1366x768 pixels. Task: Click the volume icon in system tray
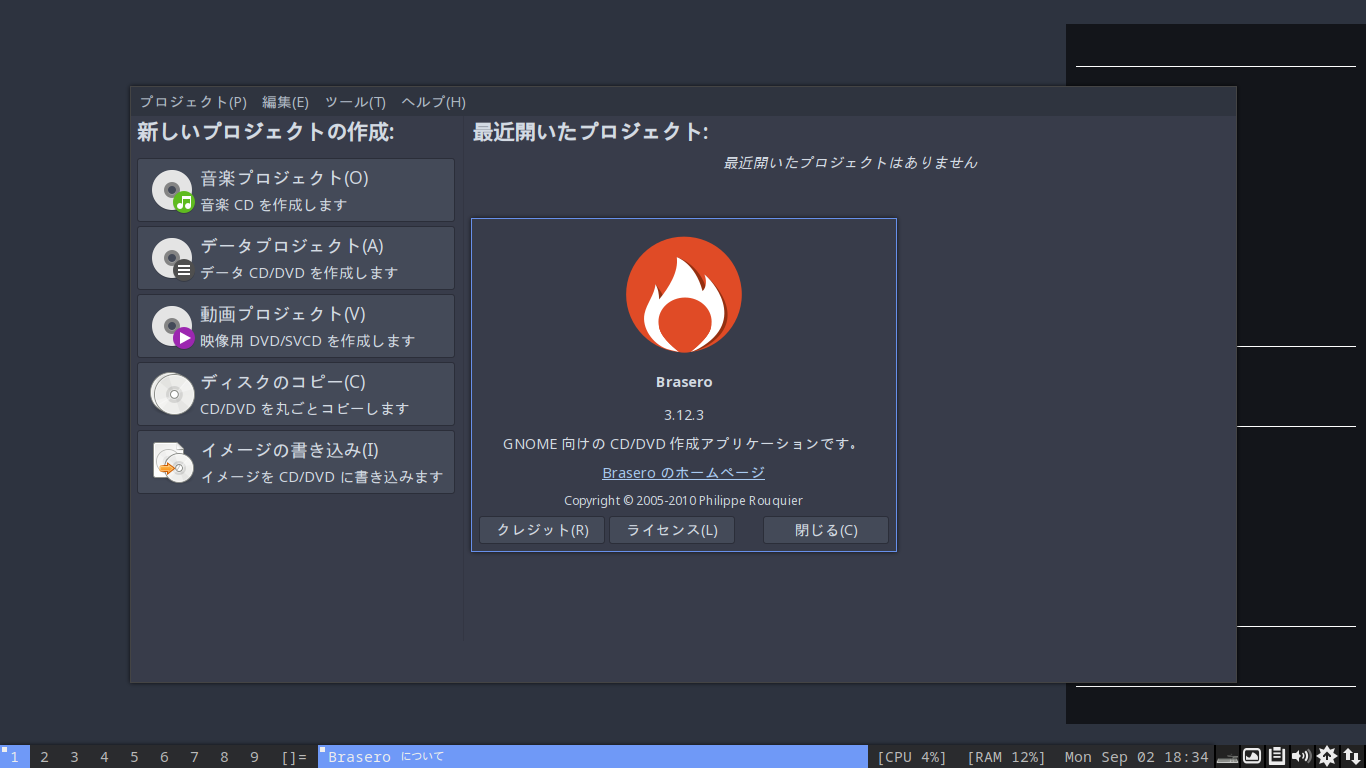point(1301,756)
